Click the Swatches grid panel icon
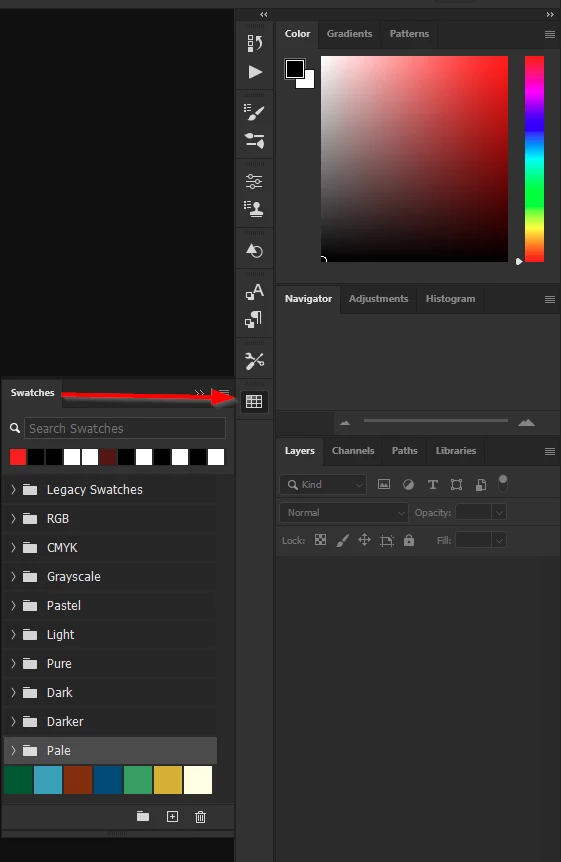Screen dimensions: 561x862 coord(254,402)
